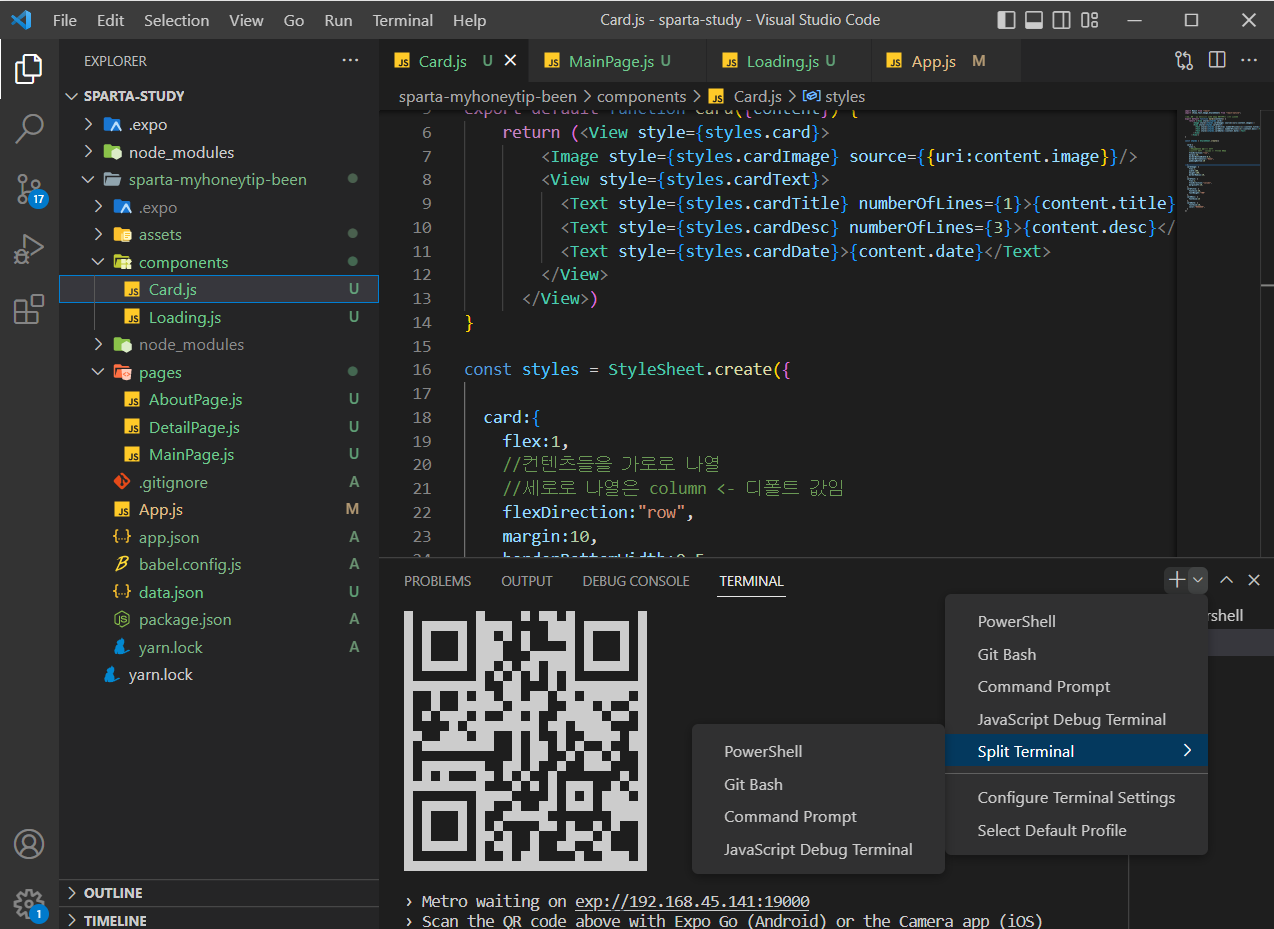Click the VS Code logo in the title bar

point(21,20)
